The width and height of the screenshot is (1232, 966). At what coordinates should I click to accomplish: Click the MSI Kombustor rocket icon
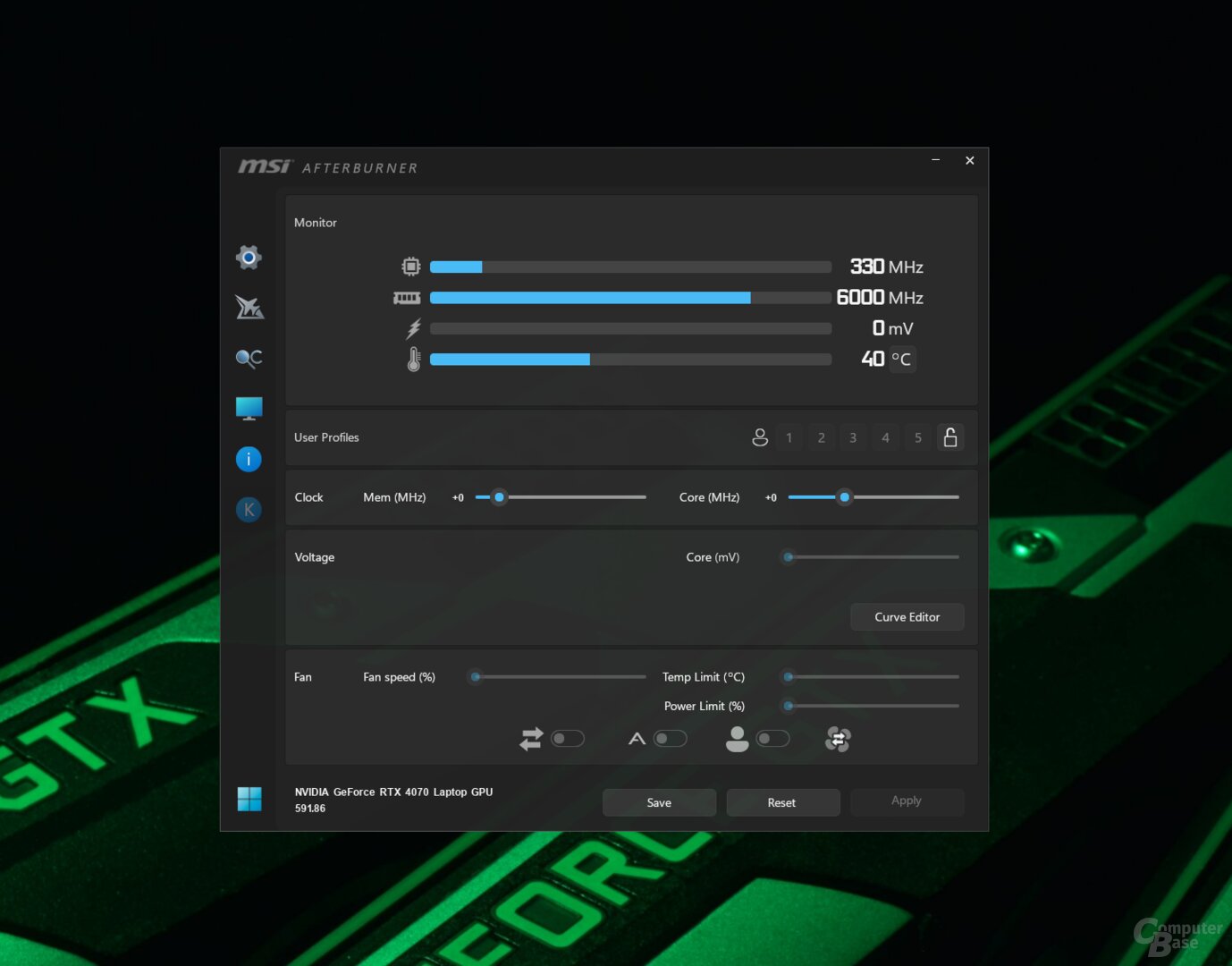[249, 308]
